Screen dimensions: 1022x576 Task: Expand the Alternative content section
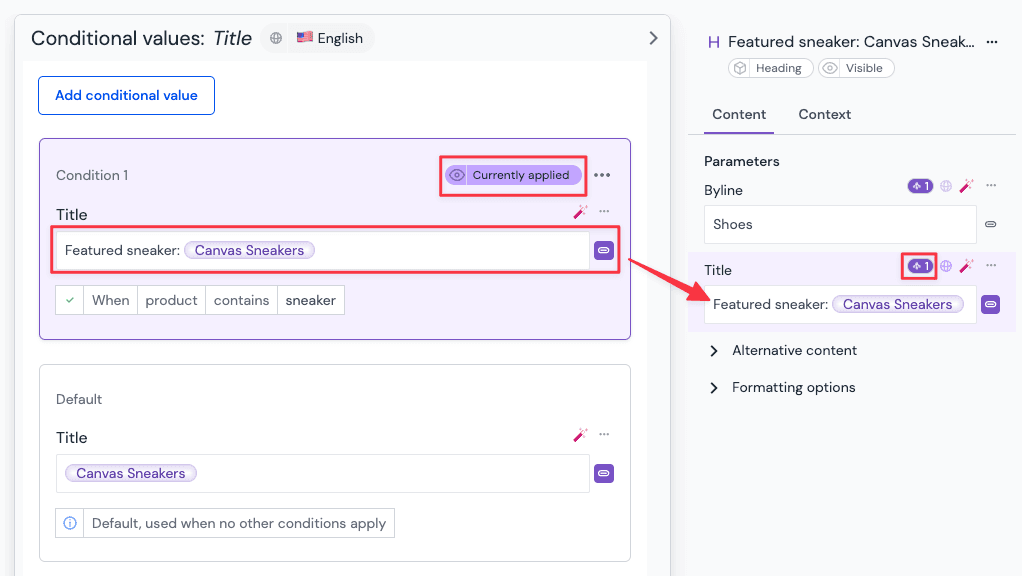[x=783, y=351]
